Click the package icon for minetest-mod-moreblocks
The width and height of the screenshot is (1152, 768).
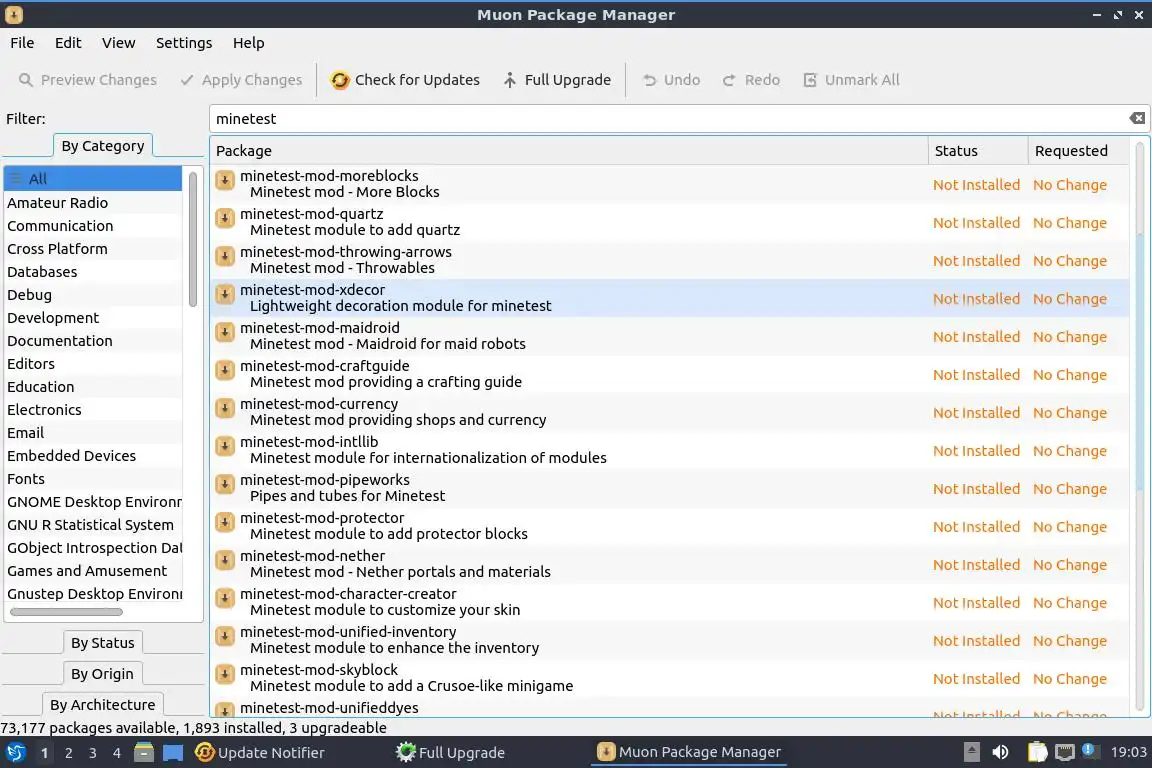click(x=225, y=180)
